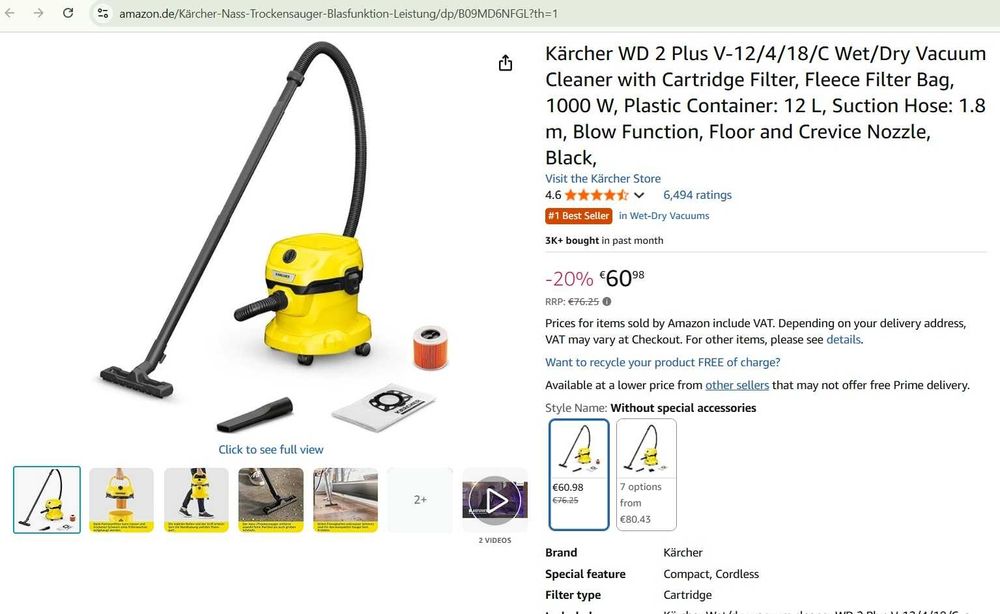The image size is (1000, 614).
Task: Click to see full view of image
Action: point(270,450)
